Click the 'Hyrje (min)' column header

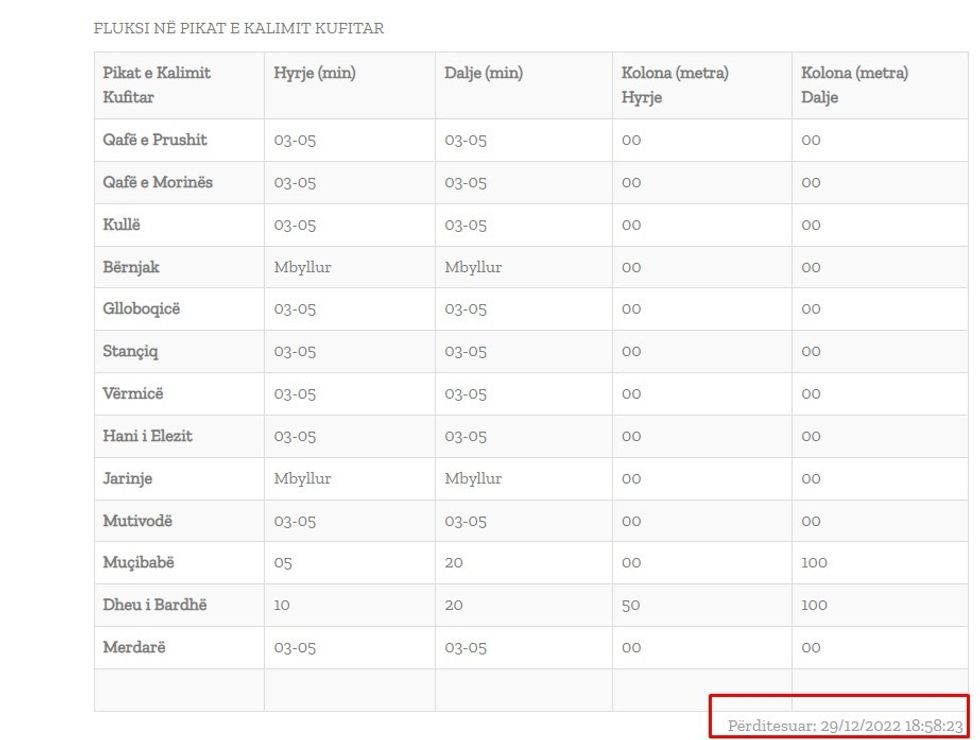(314, 73)
